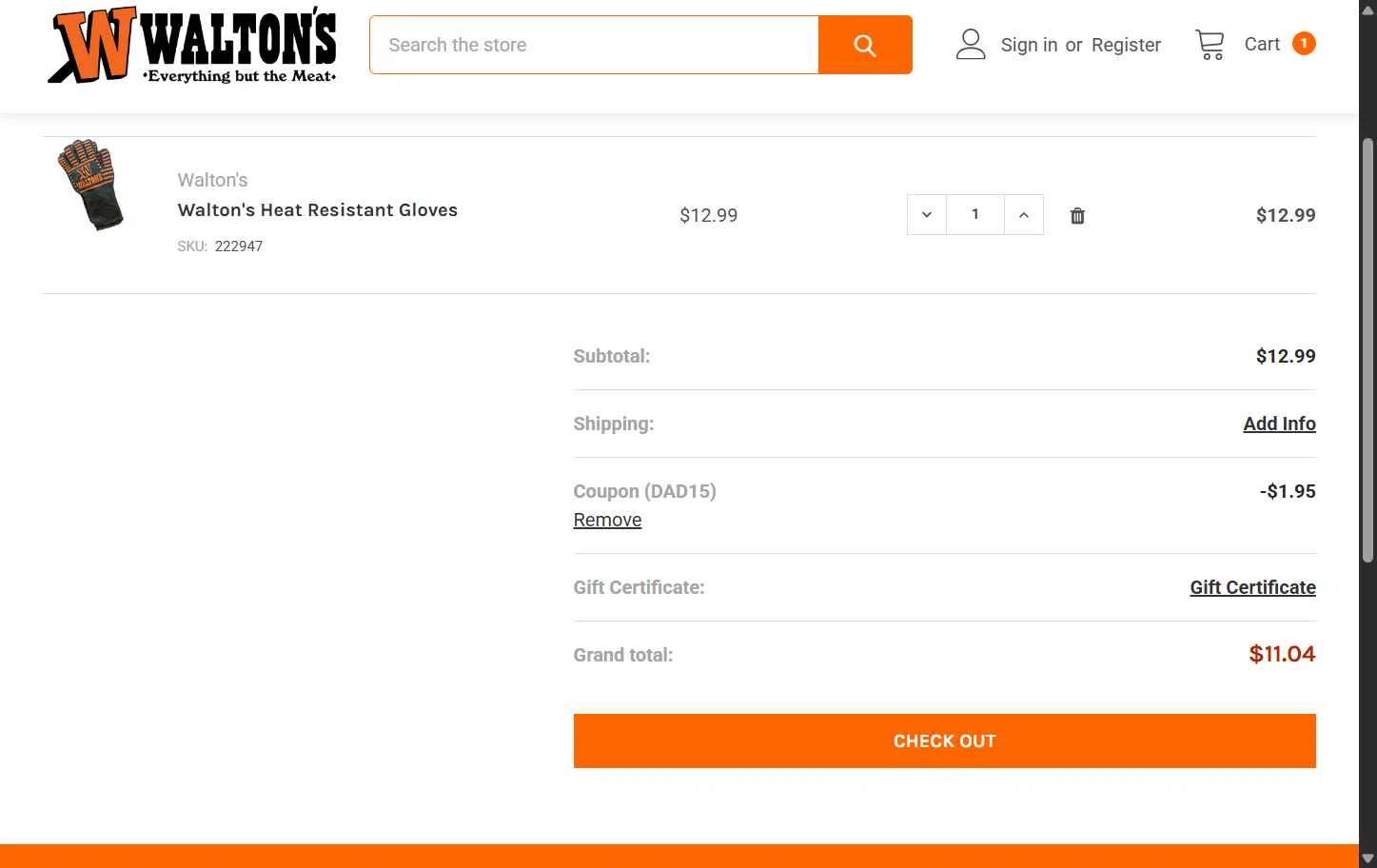The height and width of the screenshot is (868, 1377).
Task: Decrease glove quantity with down chevron
Action: click(x=927, y=215)
